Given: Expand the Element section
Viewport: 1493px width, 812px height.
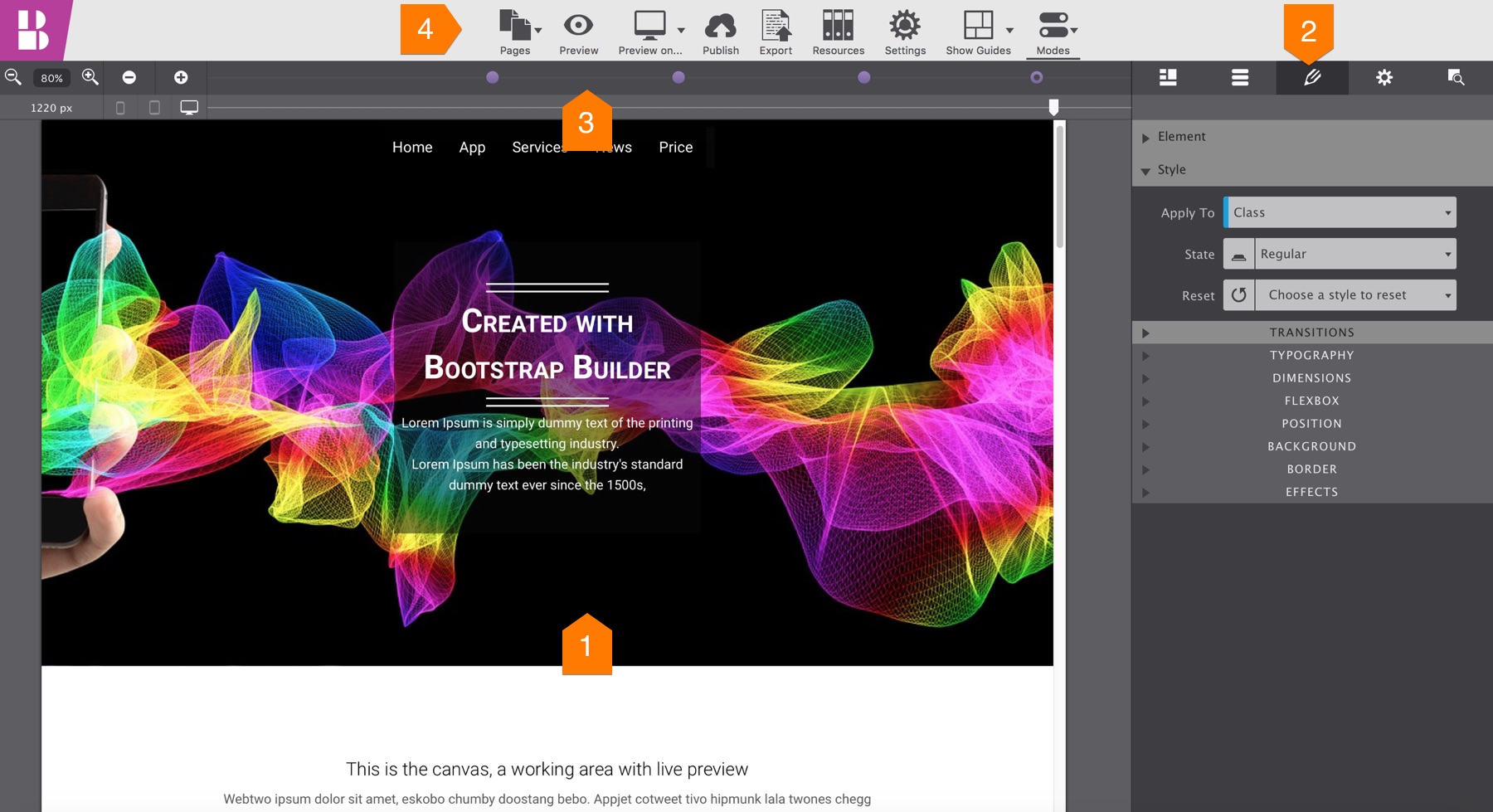Looking at the screenshot, I should 1312,137.
